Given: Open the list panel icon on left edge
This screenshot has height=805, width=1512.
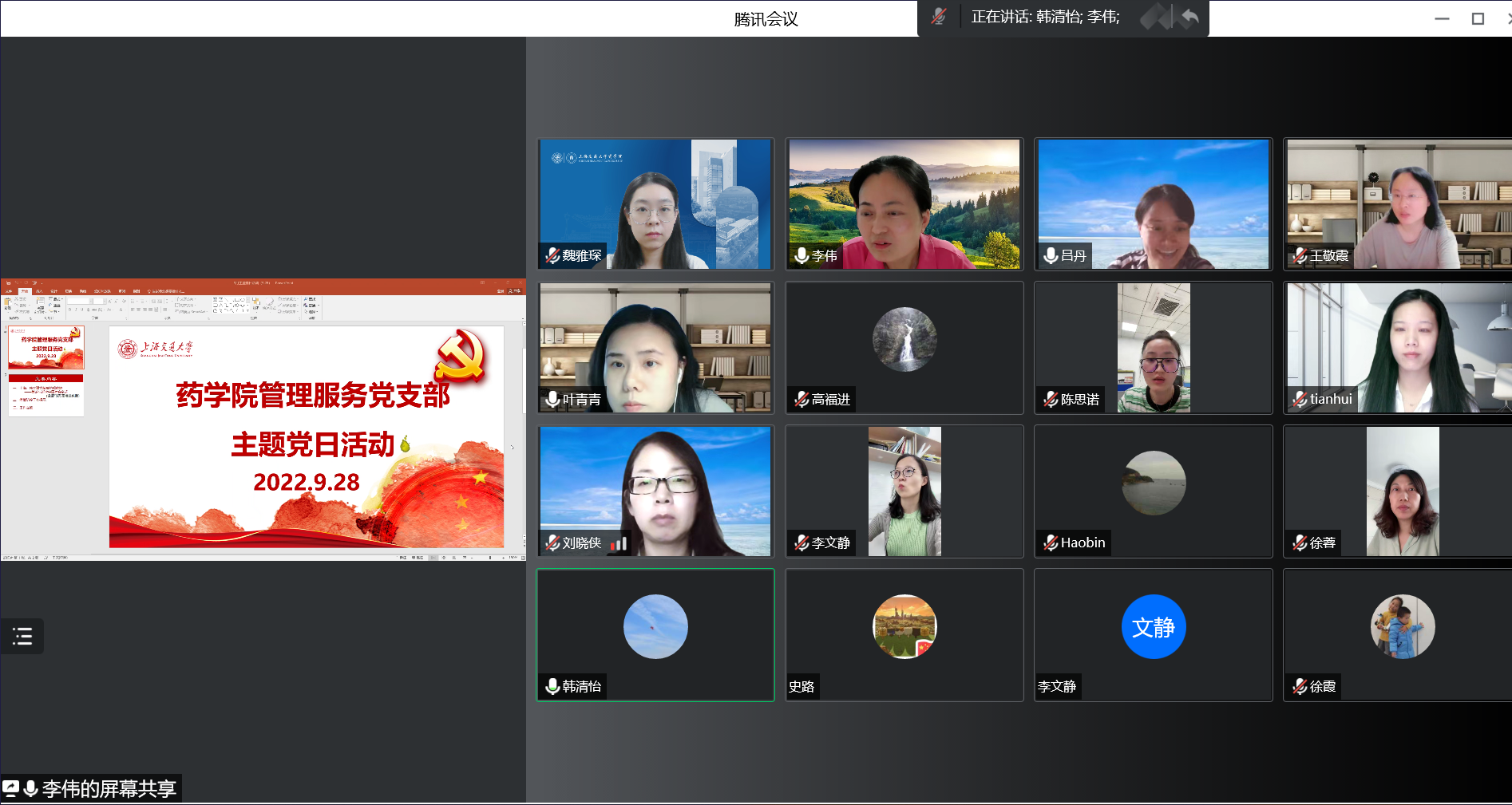Looking at the screenshot, I should 22,636.
